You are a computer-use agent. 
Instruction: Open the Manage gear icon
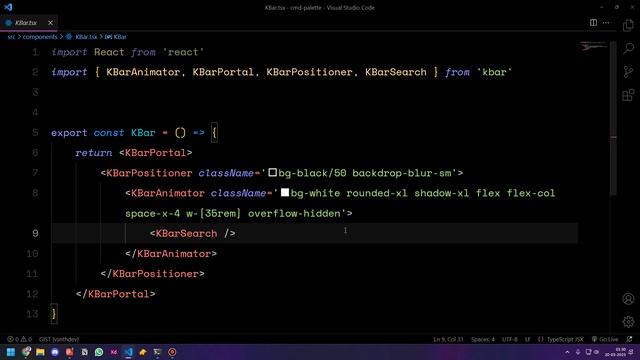pyautogui.click(x=628, y=322)
